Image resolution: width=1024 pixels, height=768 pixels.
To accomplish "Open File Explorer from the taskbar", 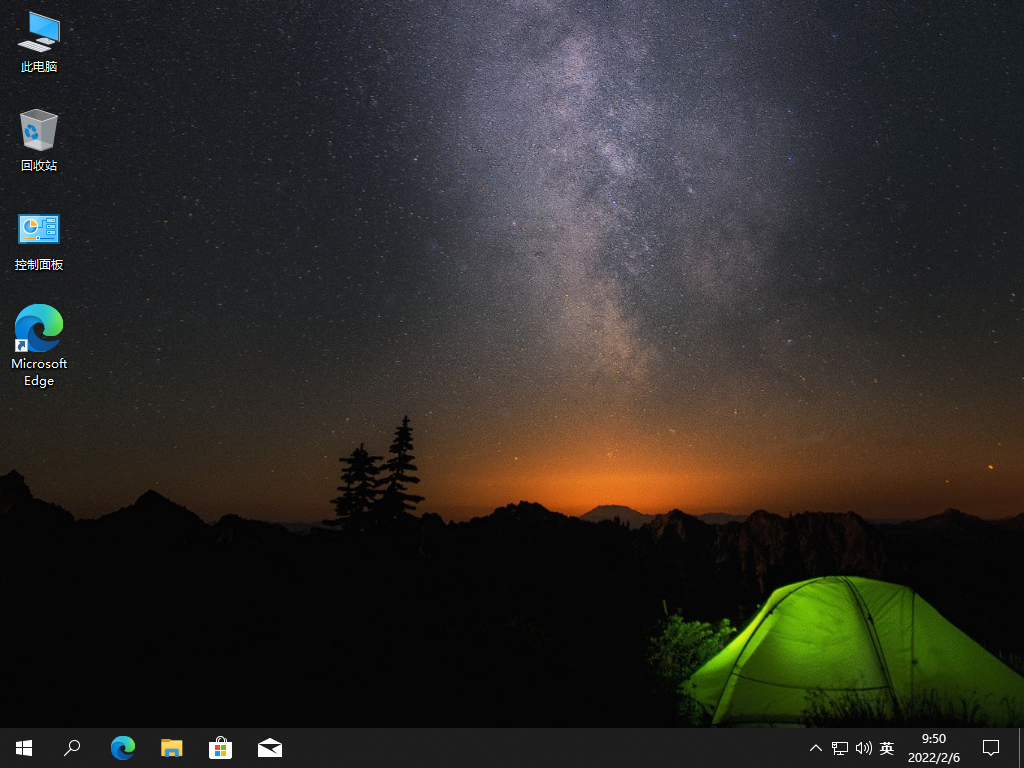I will coord(171,747).
